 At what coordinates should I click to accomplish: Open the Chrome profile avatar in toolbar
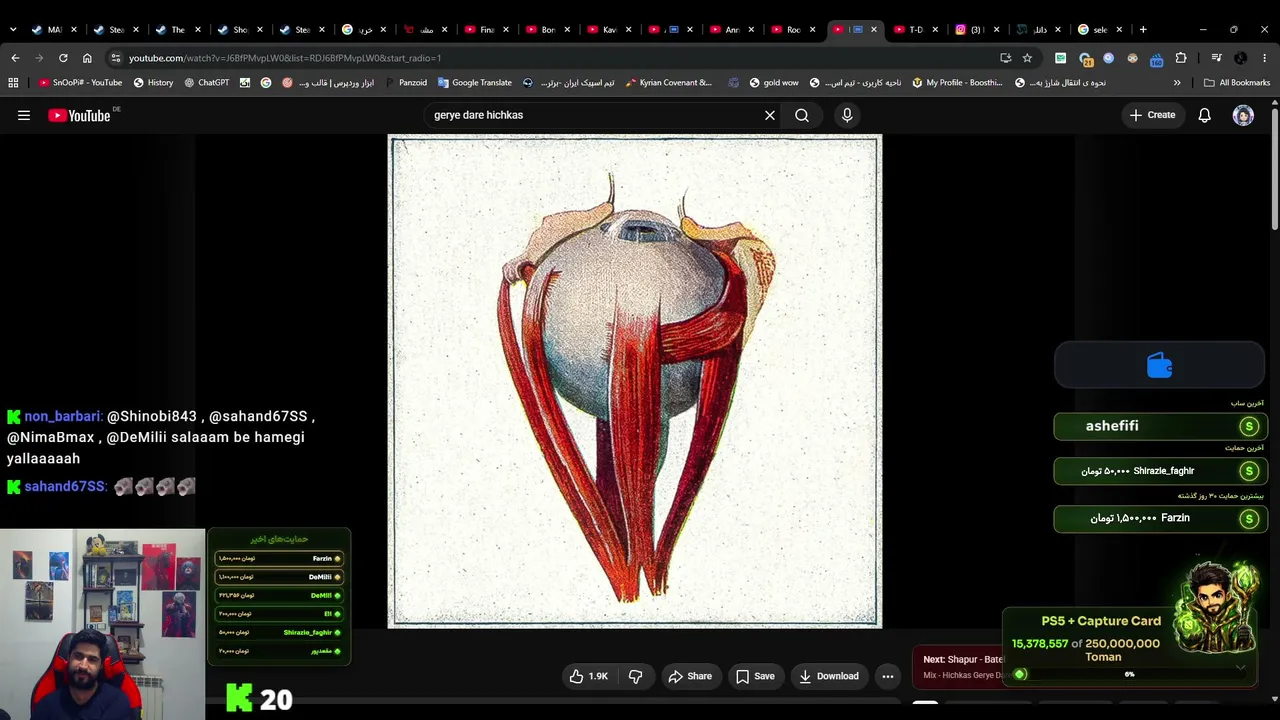click(x=1241, y=58)
